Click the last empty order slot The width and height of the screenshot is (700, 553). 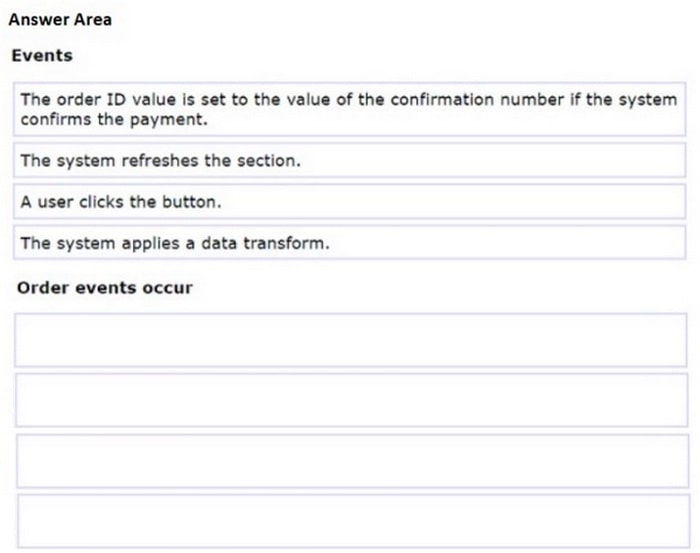[x=350, y=521]
